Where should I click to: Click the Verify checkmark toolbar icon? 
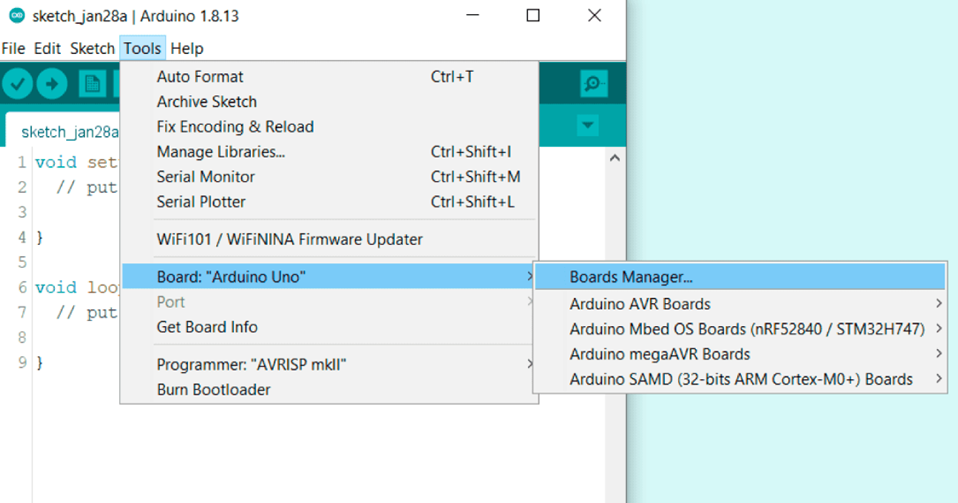pos(17,85)
